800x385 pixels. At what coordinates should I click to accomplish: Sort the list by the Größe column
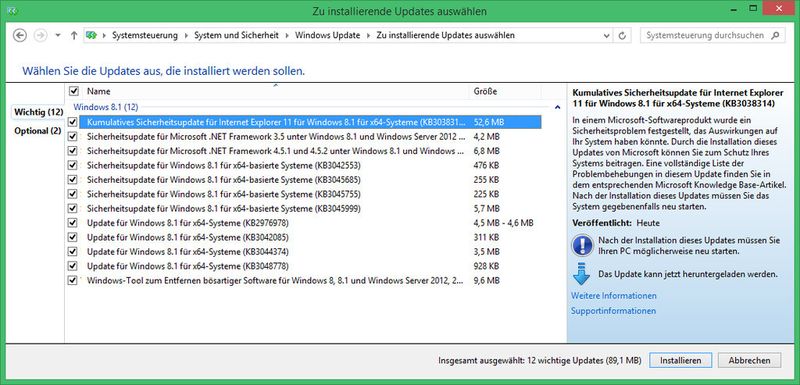pyautogui.click(x=505, y=92)
